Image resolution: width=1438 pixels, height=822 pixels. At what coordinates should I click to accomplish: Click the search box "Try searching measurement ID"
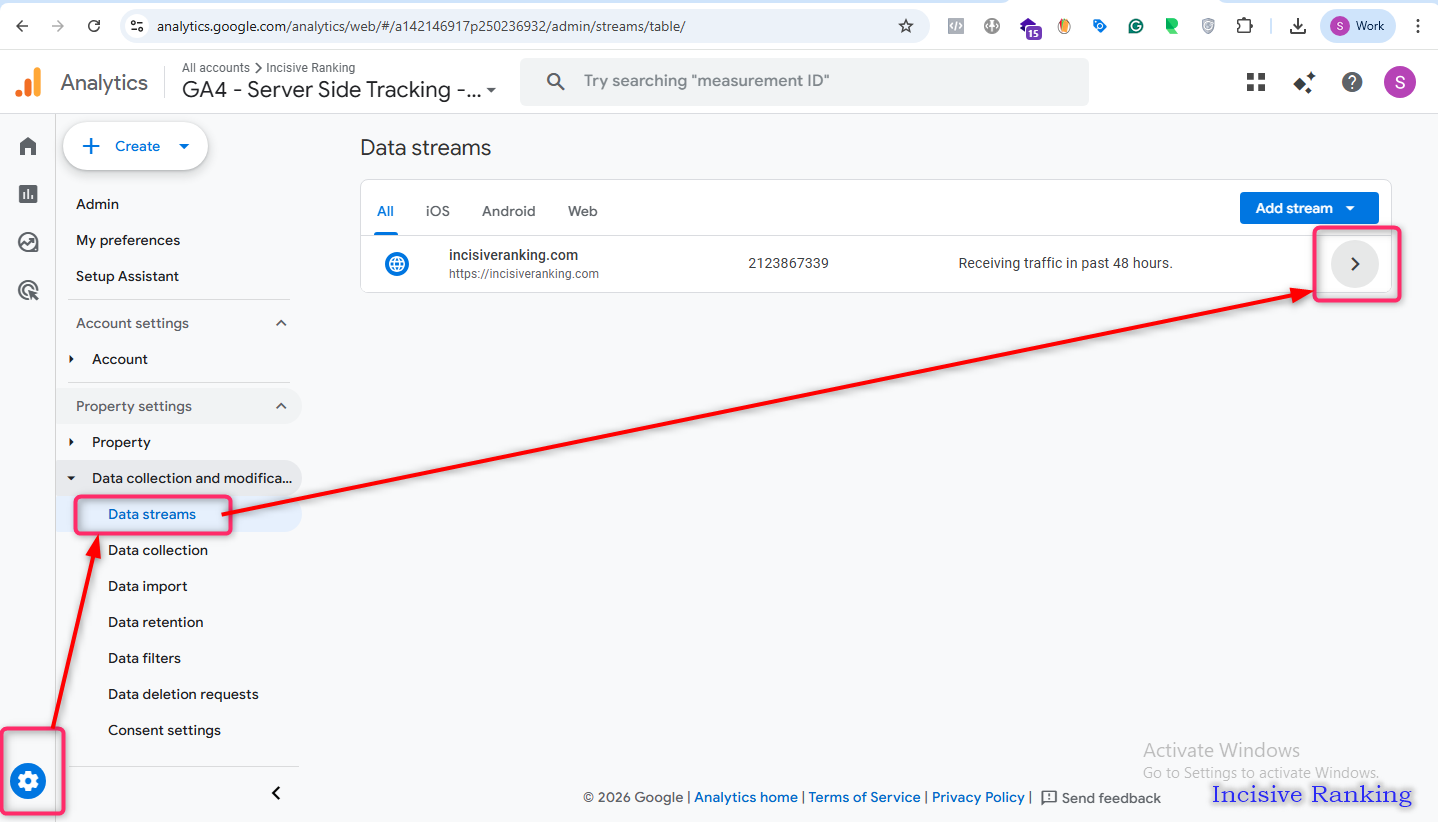pos(804,81)
